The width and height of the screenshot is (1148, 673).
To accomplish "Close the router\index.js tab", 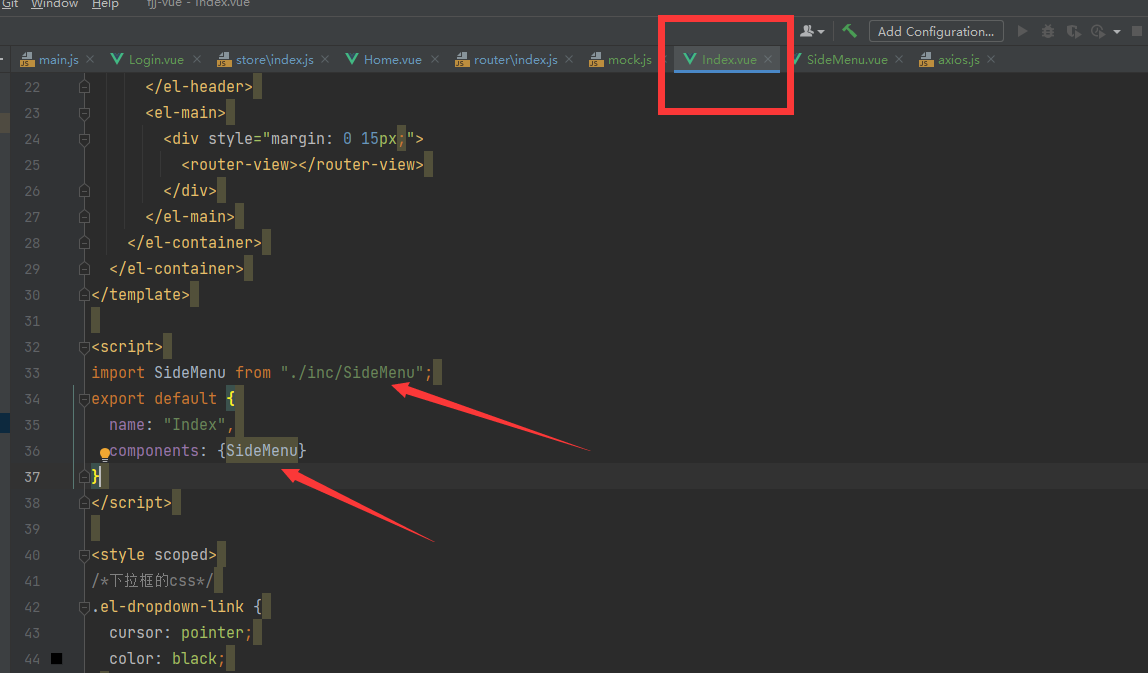I will tap(570, 59).
